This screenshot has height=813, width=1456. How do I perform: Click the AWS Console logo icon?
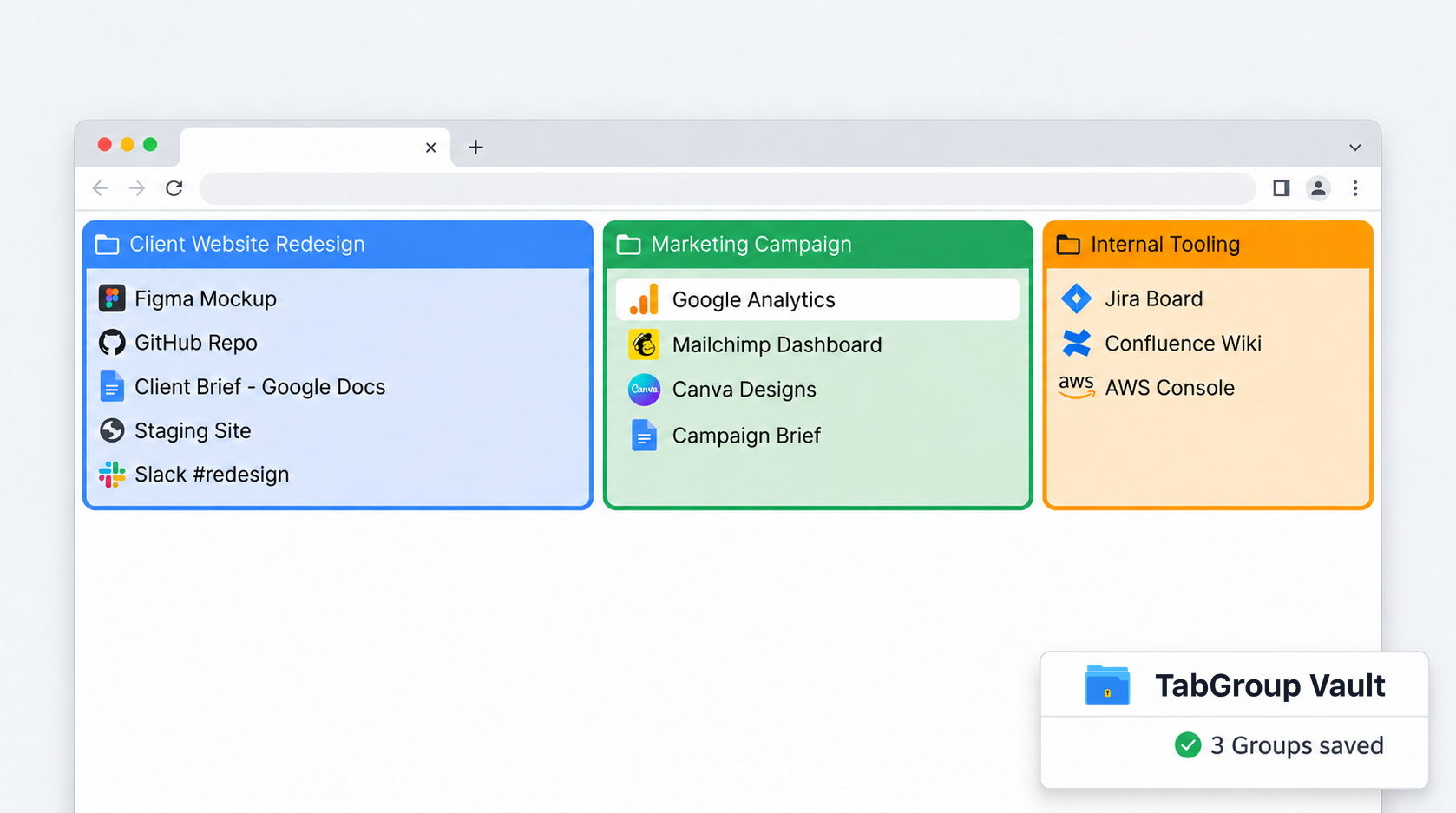coord(1077,387)
